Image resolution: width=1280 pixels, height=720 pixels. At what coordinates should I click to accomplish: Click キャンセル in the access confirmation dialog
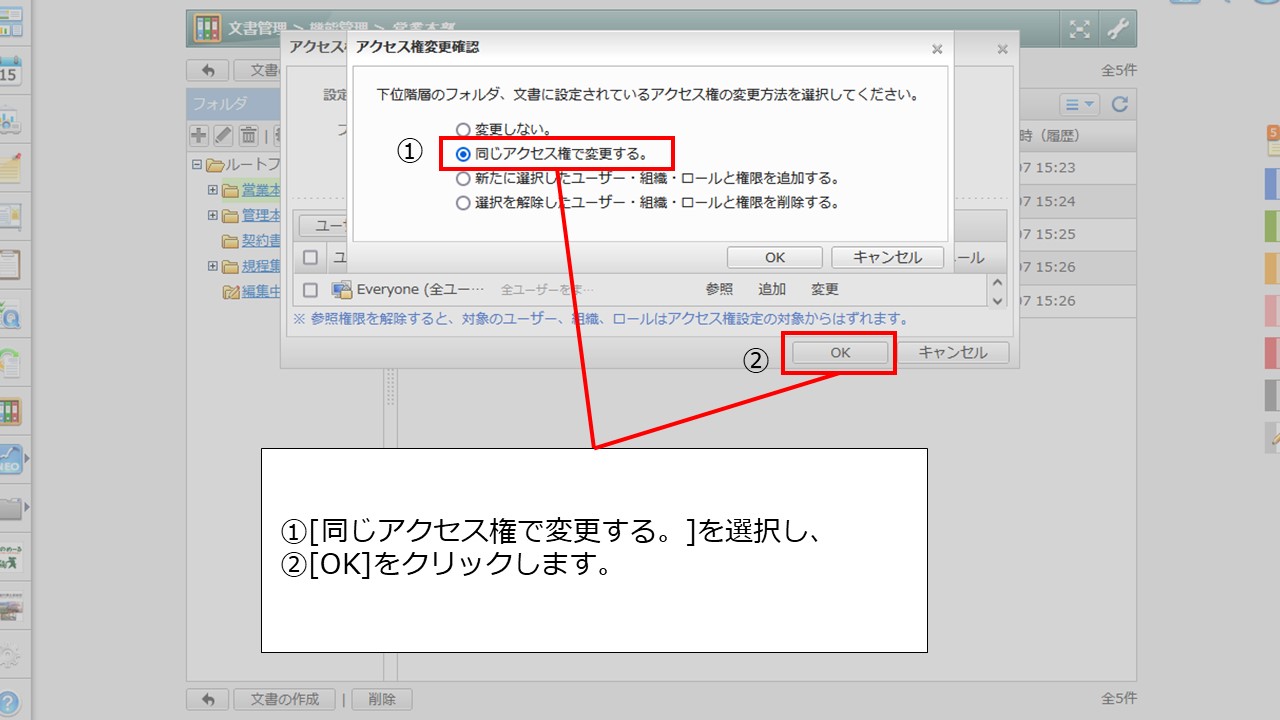click(887, 257)
